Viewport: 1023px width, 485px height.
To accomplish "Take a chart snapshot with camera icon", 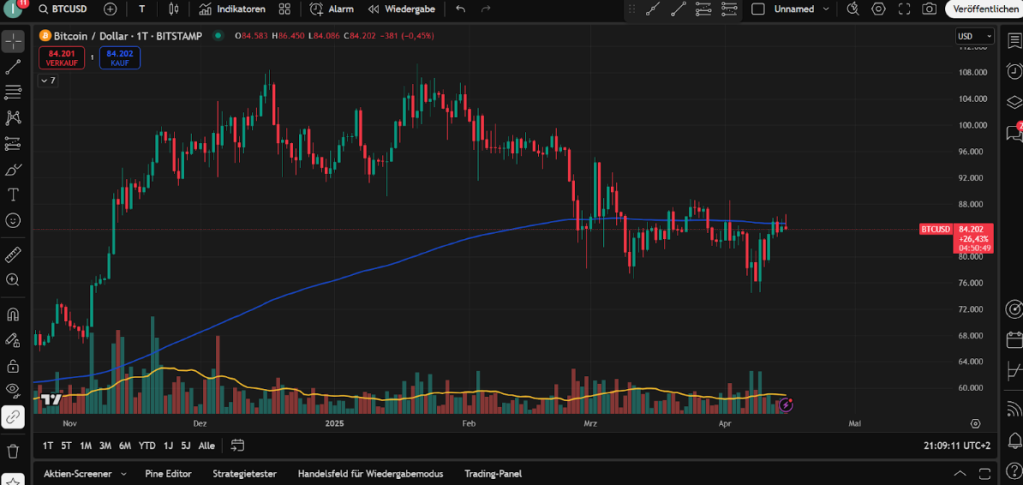I will click(929, 9).
